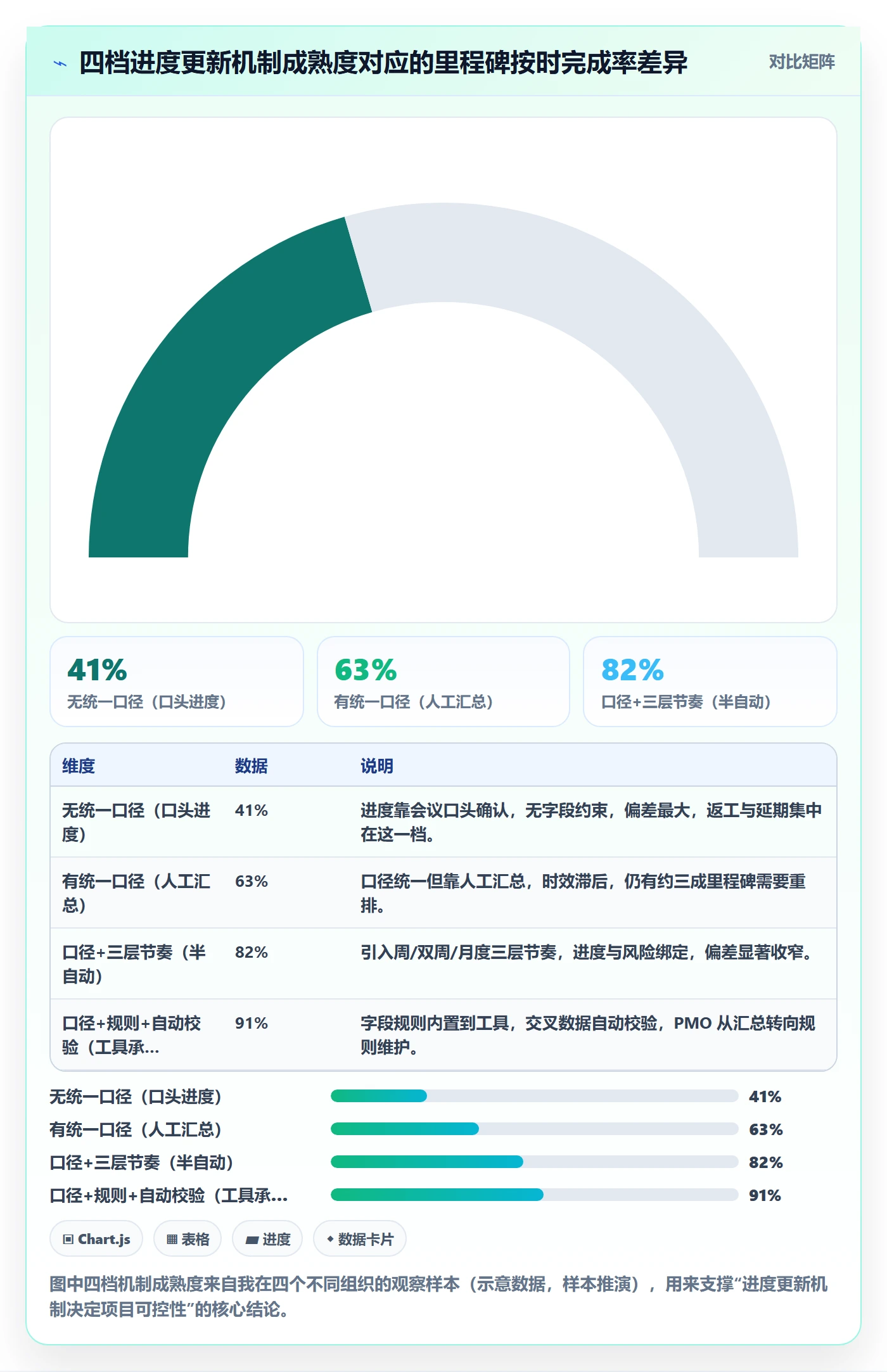887x1372 pixels.
Task: Click description starting 口径统一但靠人工汇总
Action: click(x=584, y=893)
